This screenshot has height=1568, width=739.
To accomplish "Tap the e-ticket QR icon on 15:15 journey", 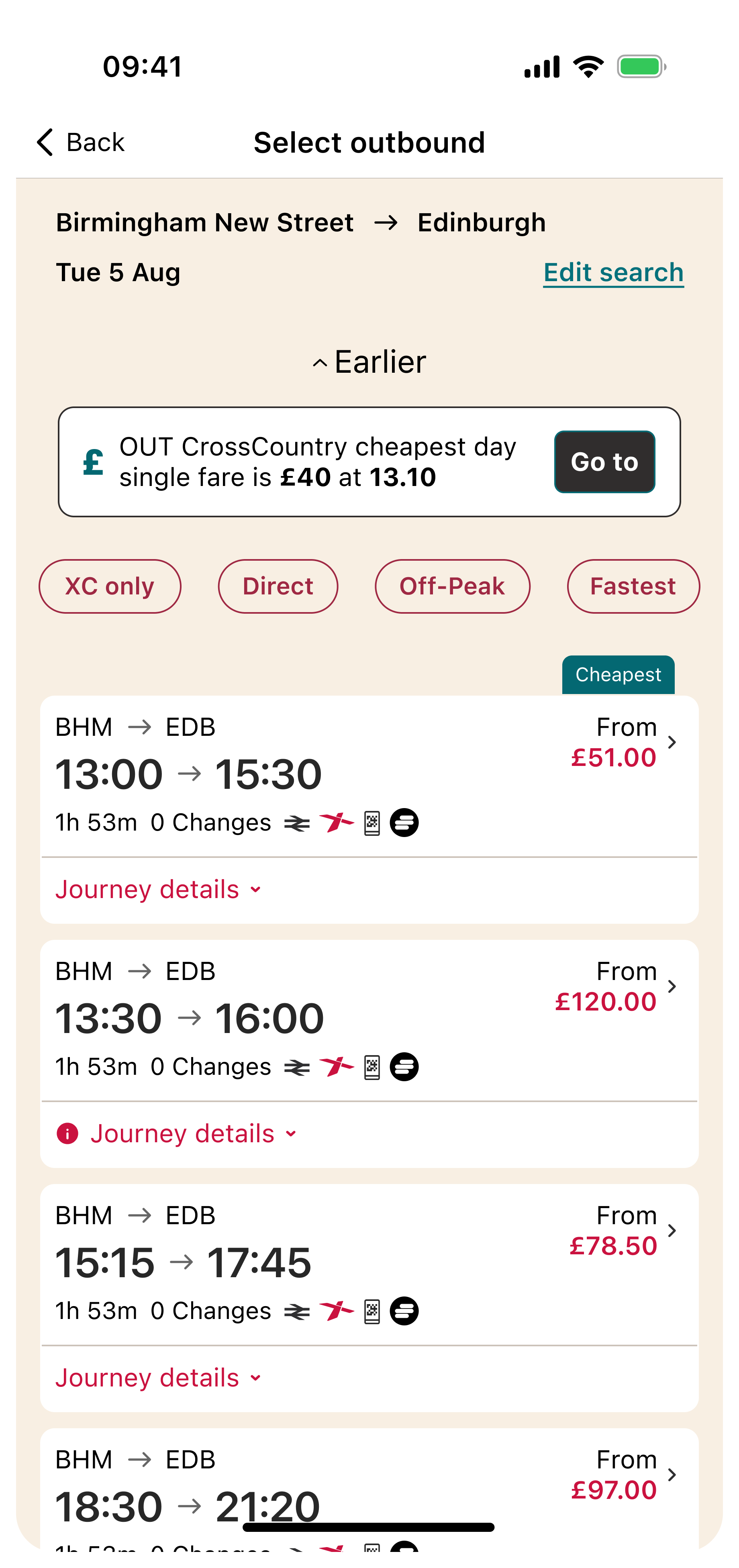I will [372, 1311].
